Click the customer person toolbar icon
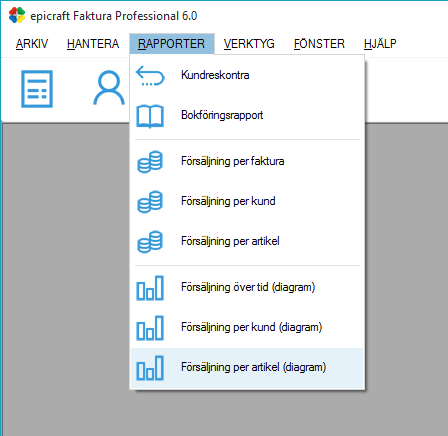This screenshot has width=448, height=436. 109,88
